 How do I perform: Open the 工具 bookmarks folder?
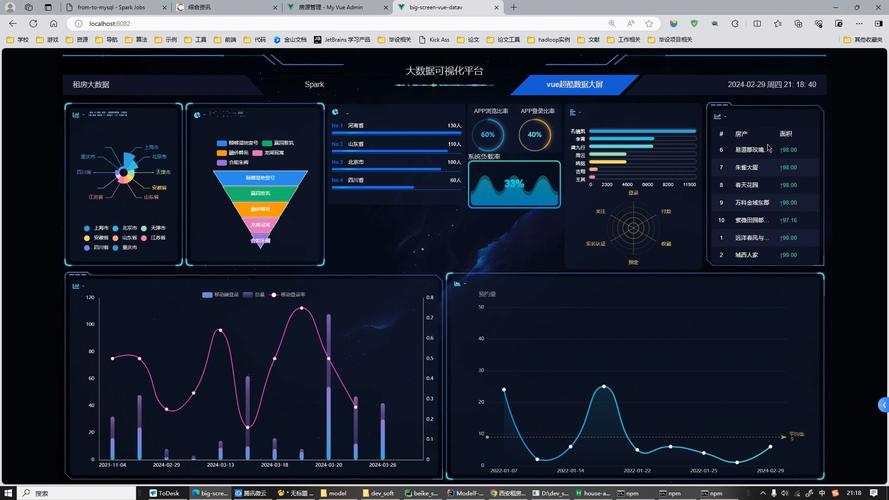tap(196, 40)
